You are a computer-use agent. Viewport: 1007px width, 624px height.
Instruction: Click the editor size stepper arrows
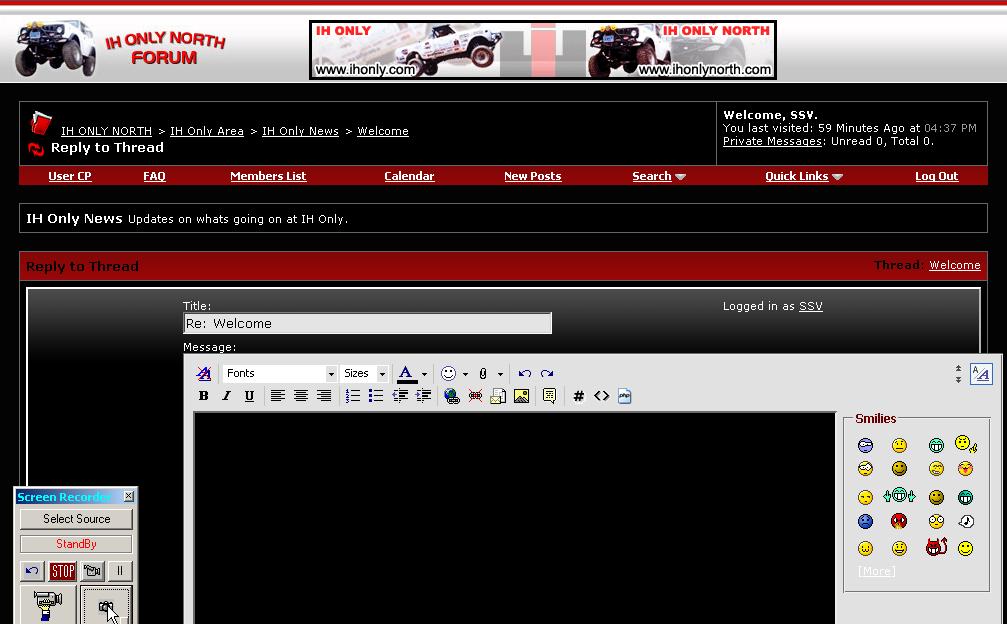click(x=958, y=374)
